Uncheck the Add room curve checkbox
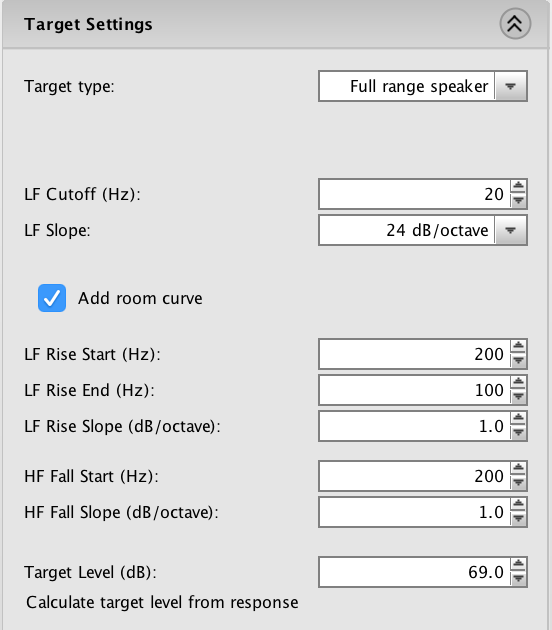The image size is (552, 630). 52,298
